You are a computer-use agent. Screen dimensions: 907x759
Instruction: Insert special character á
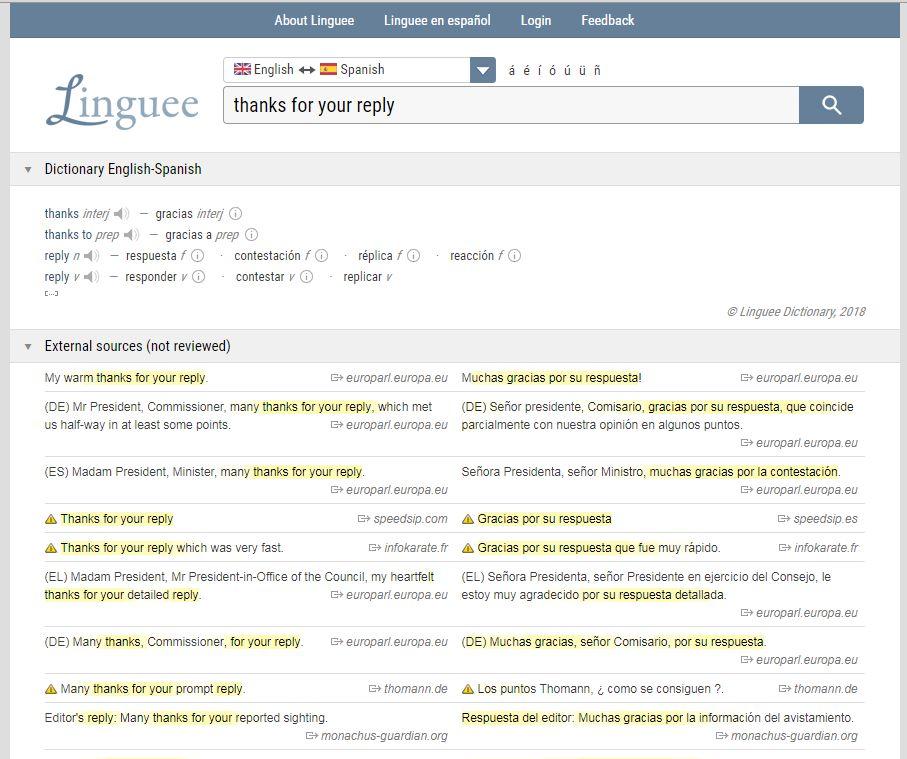point(511,71)
